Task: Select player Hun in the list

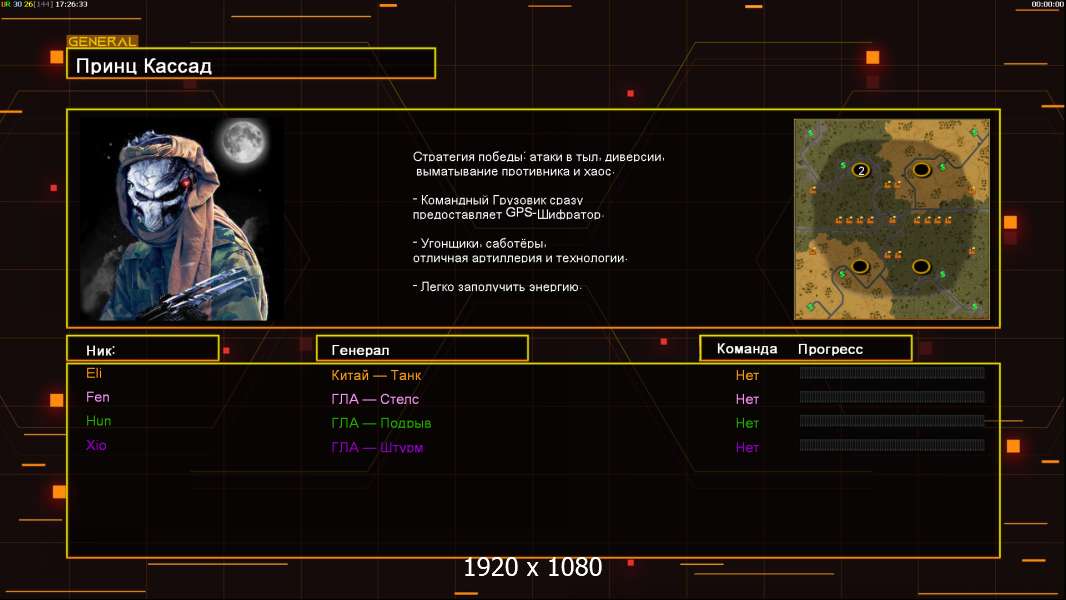Action: pyautogui.click(x=99, y=421)
